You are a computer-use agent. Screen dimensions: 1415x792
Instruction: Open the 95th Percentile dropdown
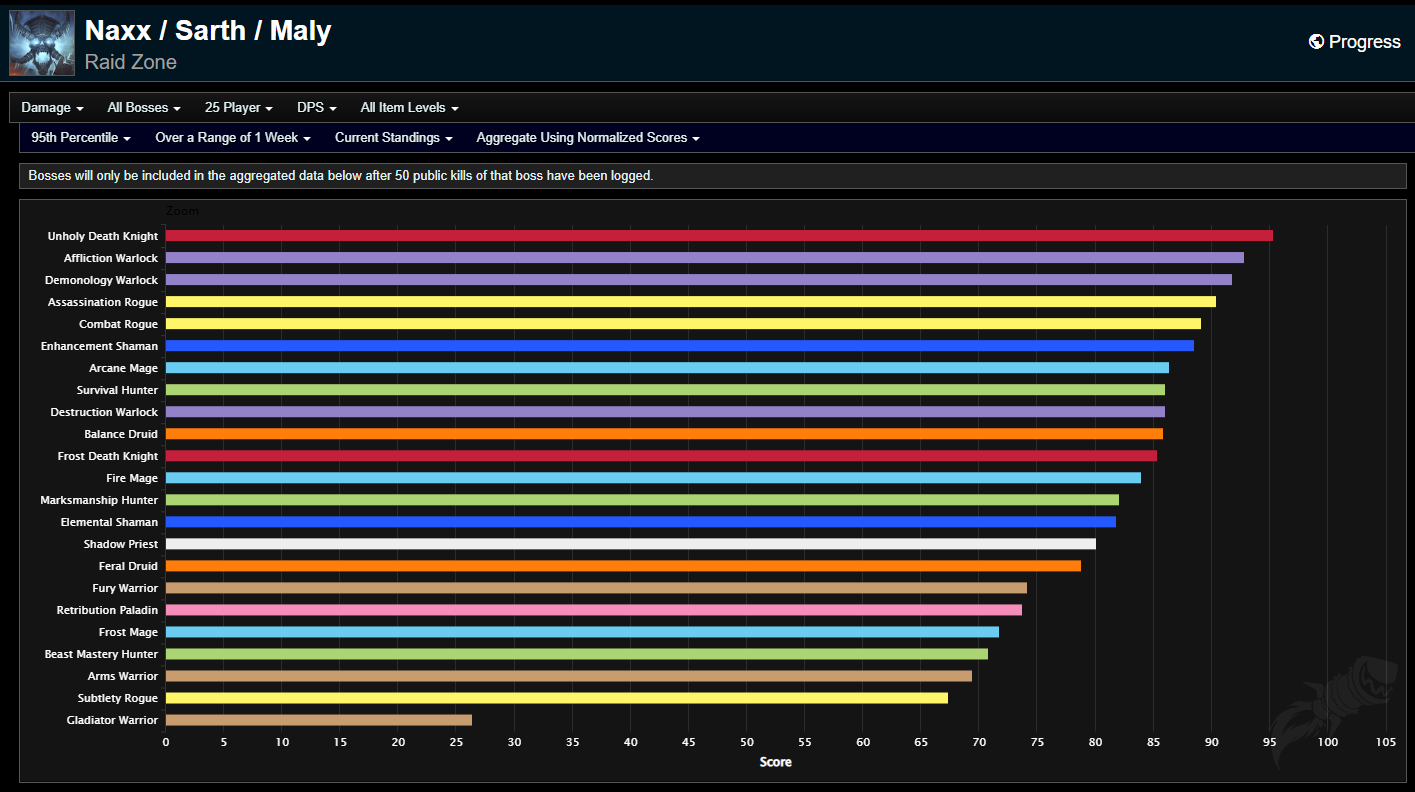(80, 138)
